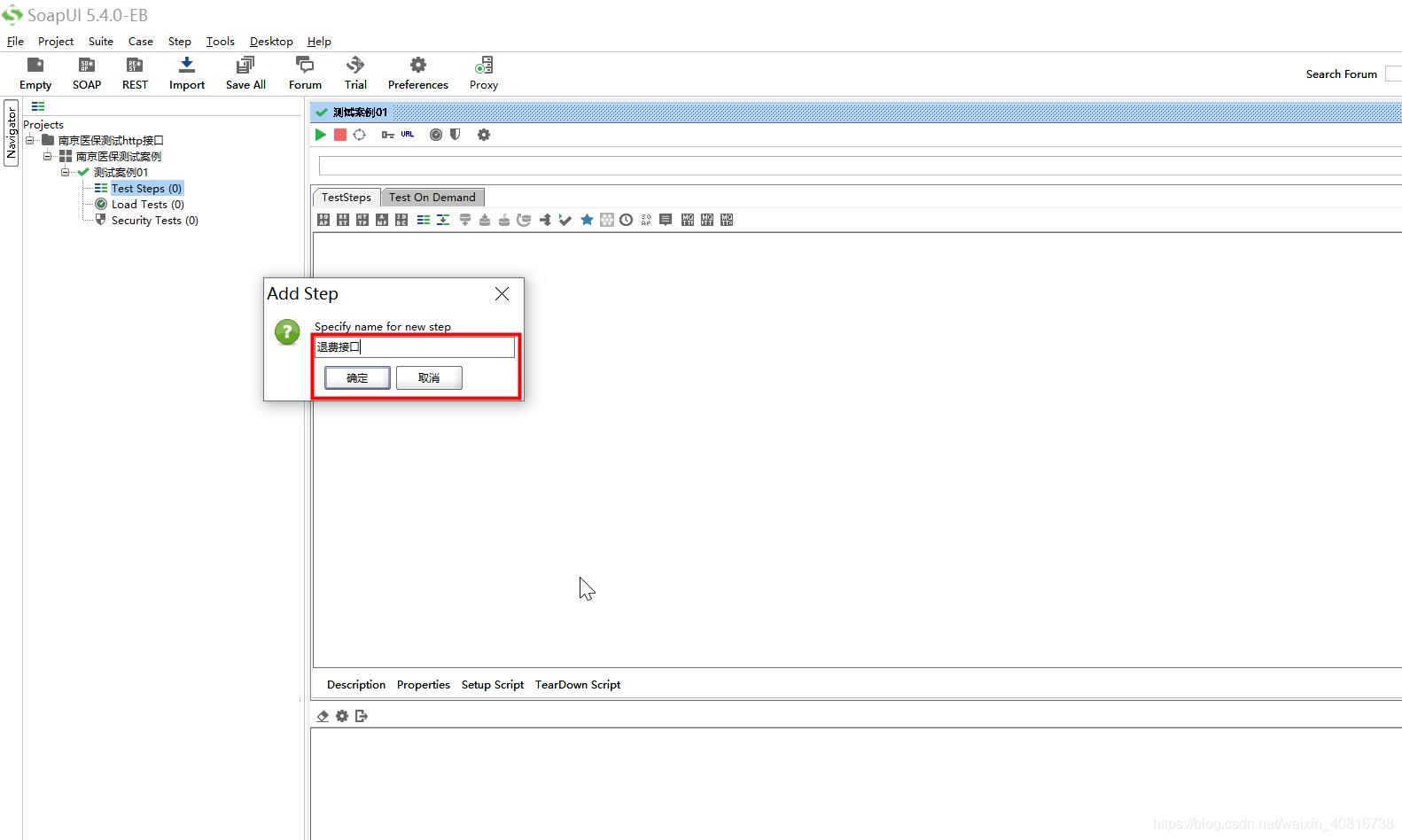Viewport: 1402px width, 840px height.
Task: Switch to Test On Demand tab
Action: (x=432, y=198)
